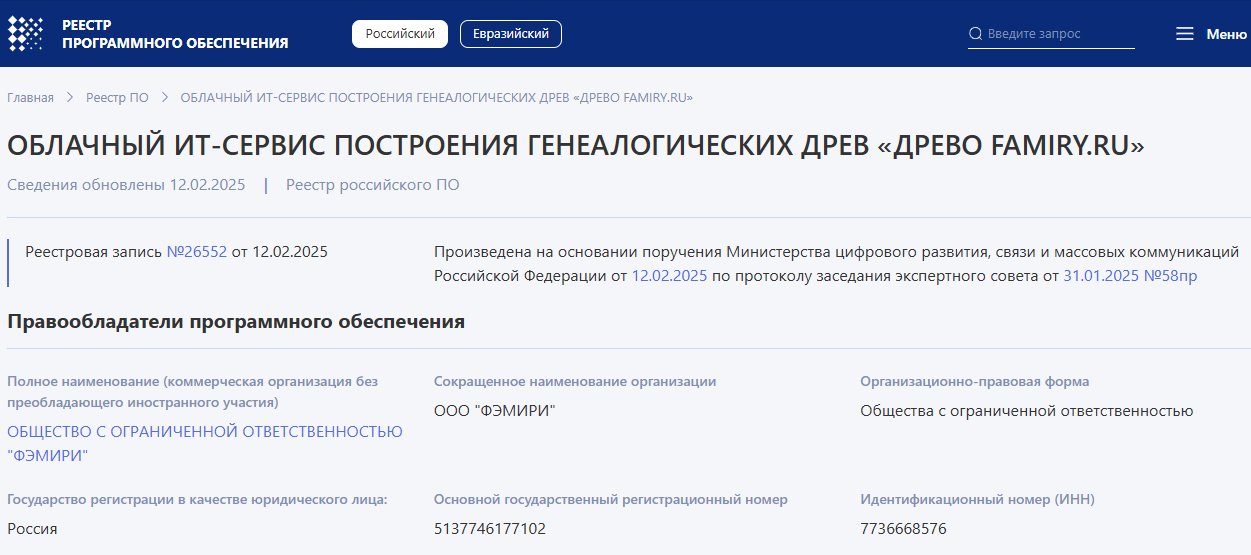Click the Общества с ограниченной ответственностью value
Image resolution: width=1251 pixels, height=555 pixels.
coord(1027,411)
